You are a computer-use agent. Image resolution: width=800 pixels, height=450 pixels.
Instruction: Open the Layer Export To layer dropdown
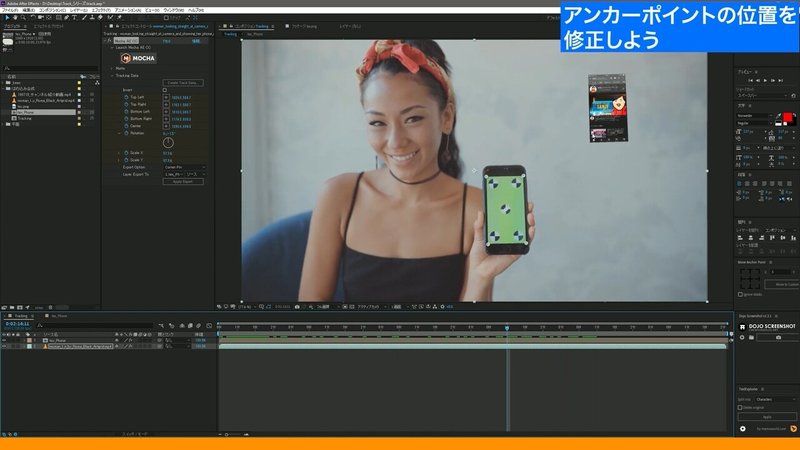pyautogui.click(x=173, y=174)
